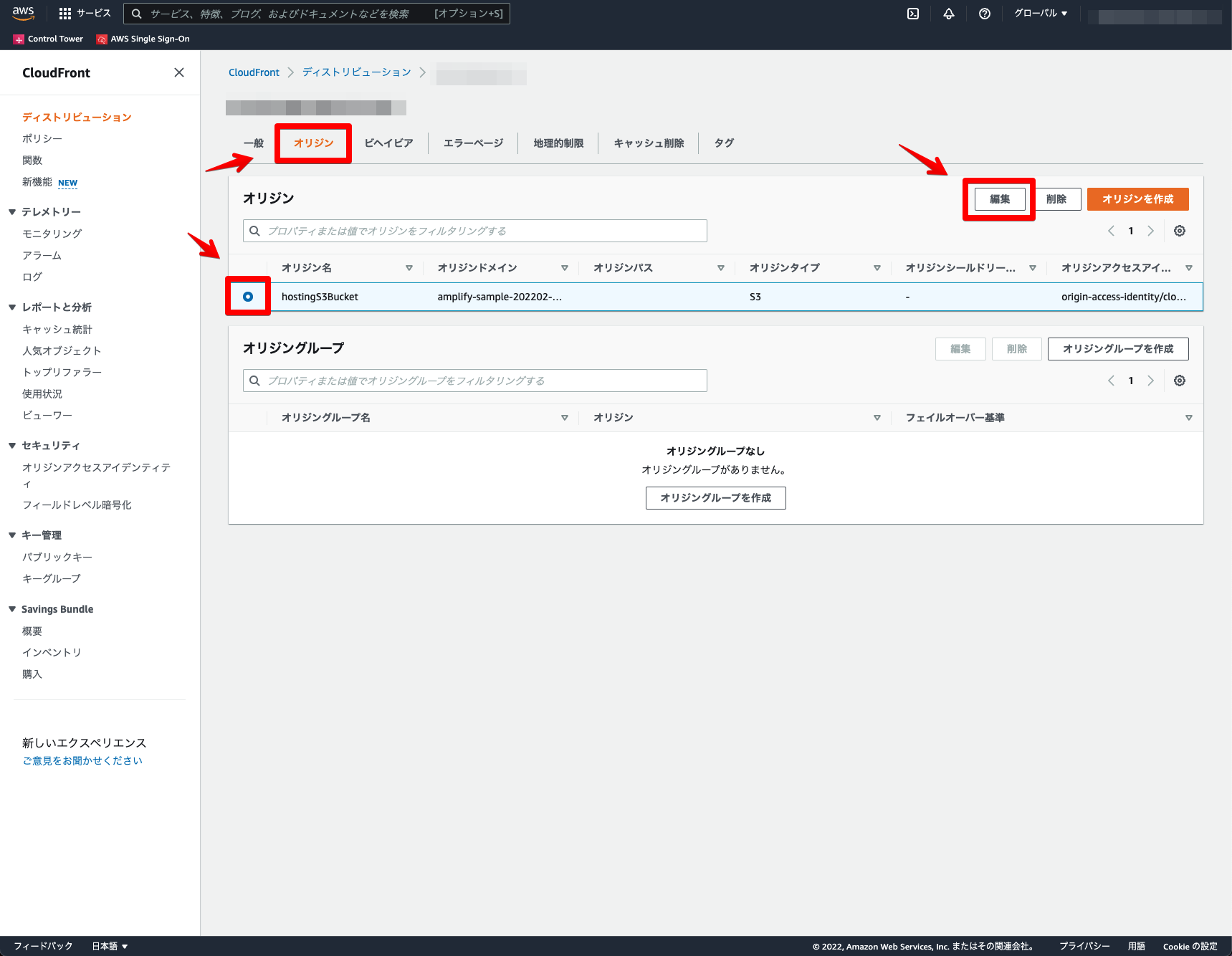Focus the origins filter field
This screenshot has width=1232, height=956.
point(475,231)
